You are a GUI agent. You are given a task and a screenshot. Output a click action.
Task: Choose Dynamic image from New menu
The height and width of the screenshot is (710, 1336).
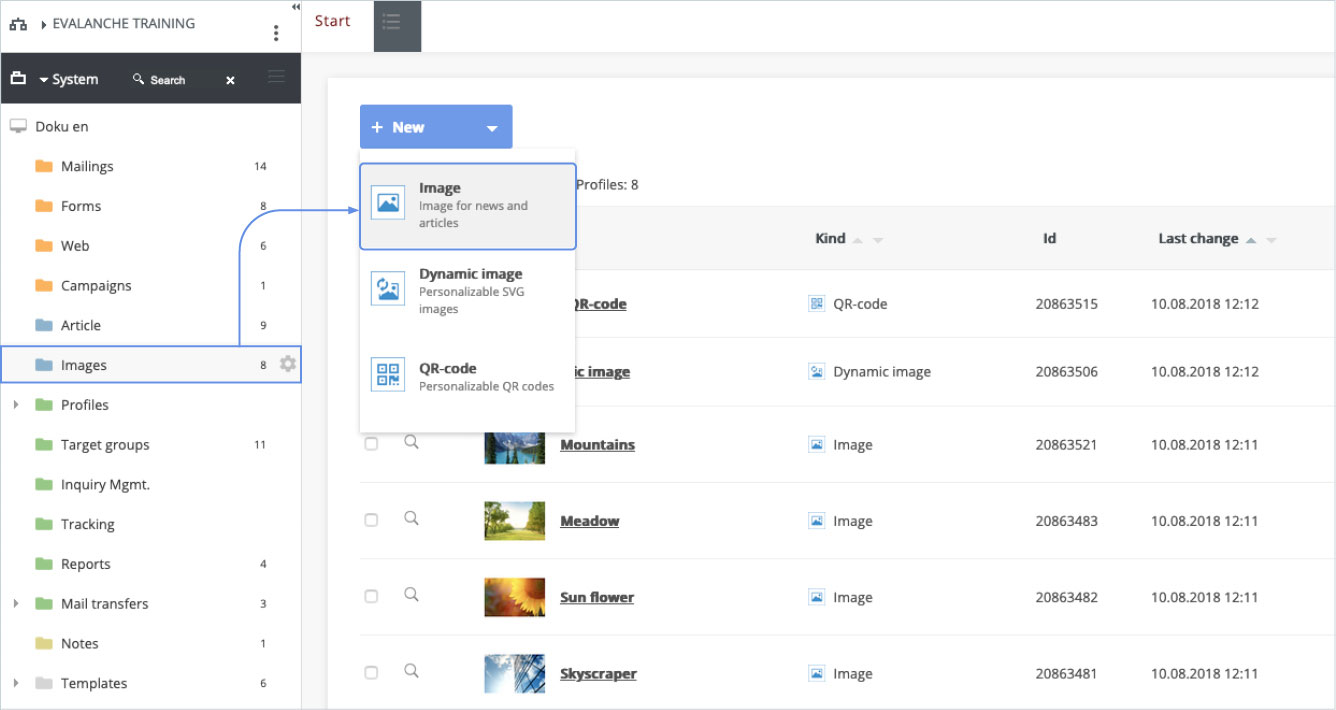click(x=468, y=290)
